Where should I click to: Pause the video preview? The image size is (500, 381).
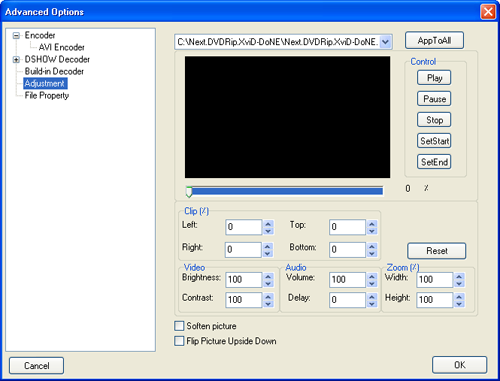click(434, 99)
